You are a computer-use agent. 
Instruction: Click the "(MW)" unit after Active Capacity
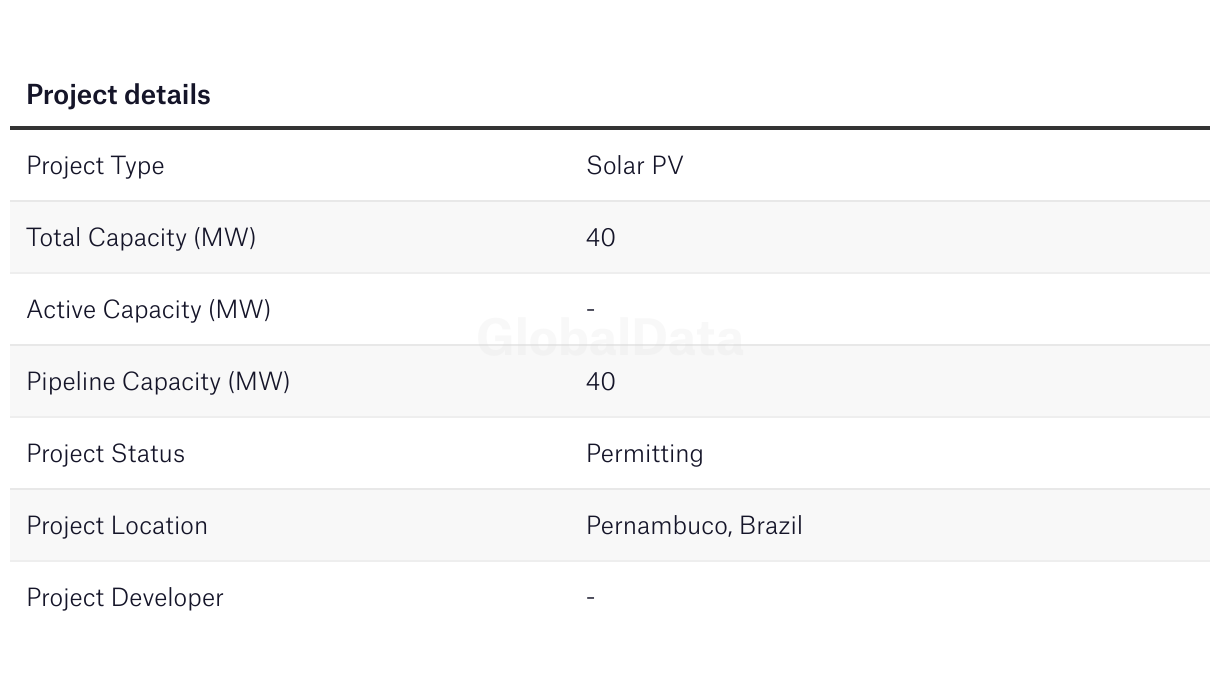(239, 310)
